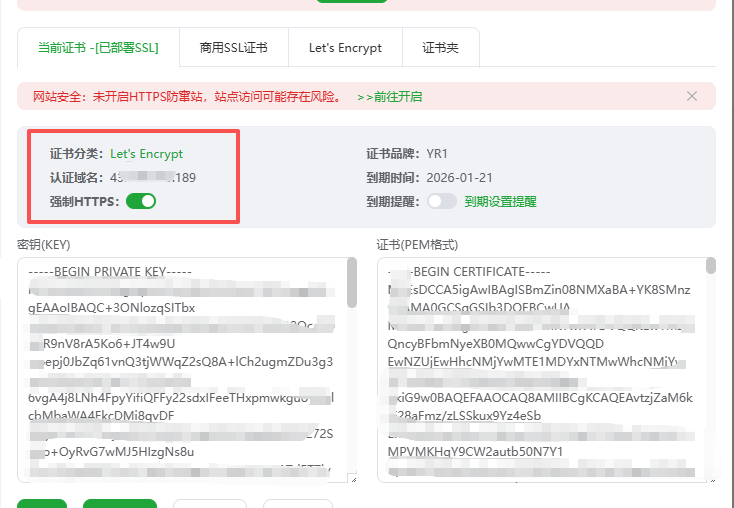
Task: Click the first white button at the bottom
Action: (x=209, y=503)
